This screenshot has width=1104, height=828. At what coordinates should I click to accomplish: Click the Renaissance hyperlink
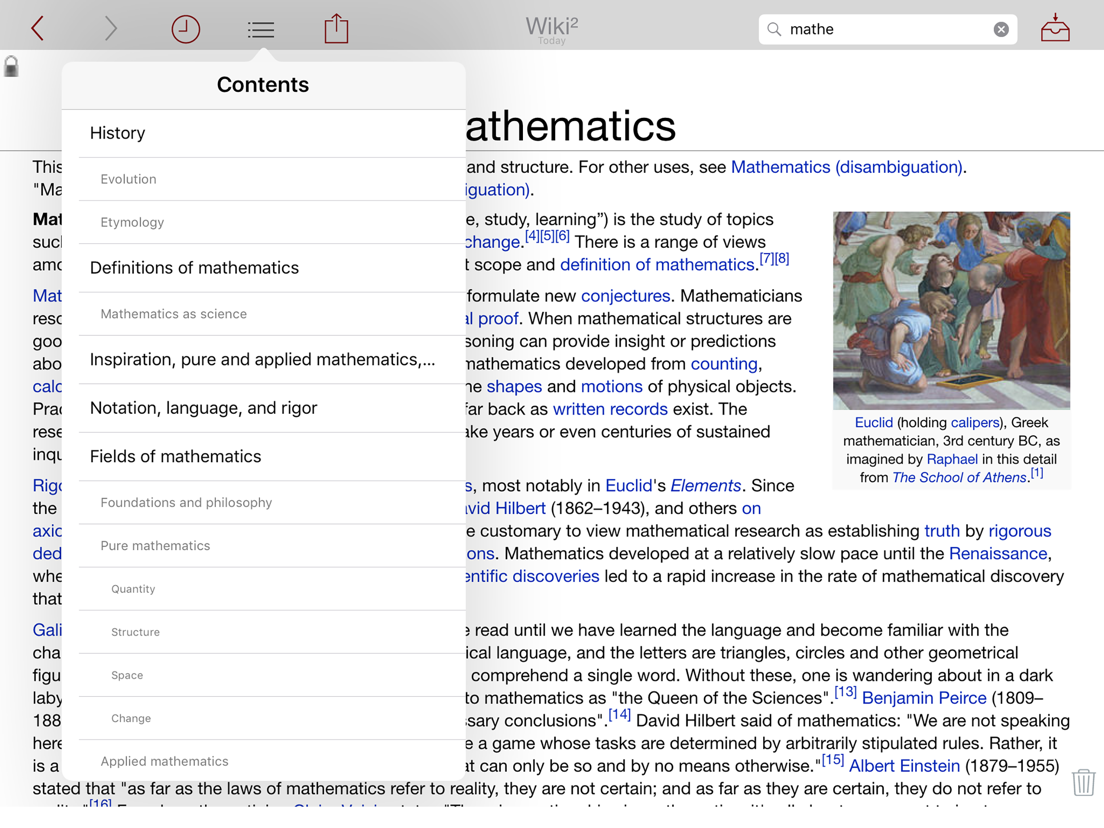point(997,553)
